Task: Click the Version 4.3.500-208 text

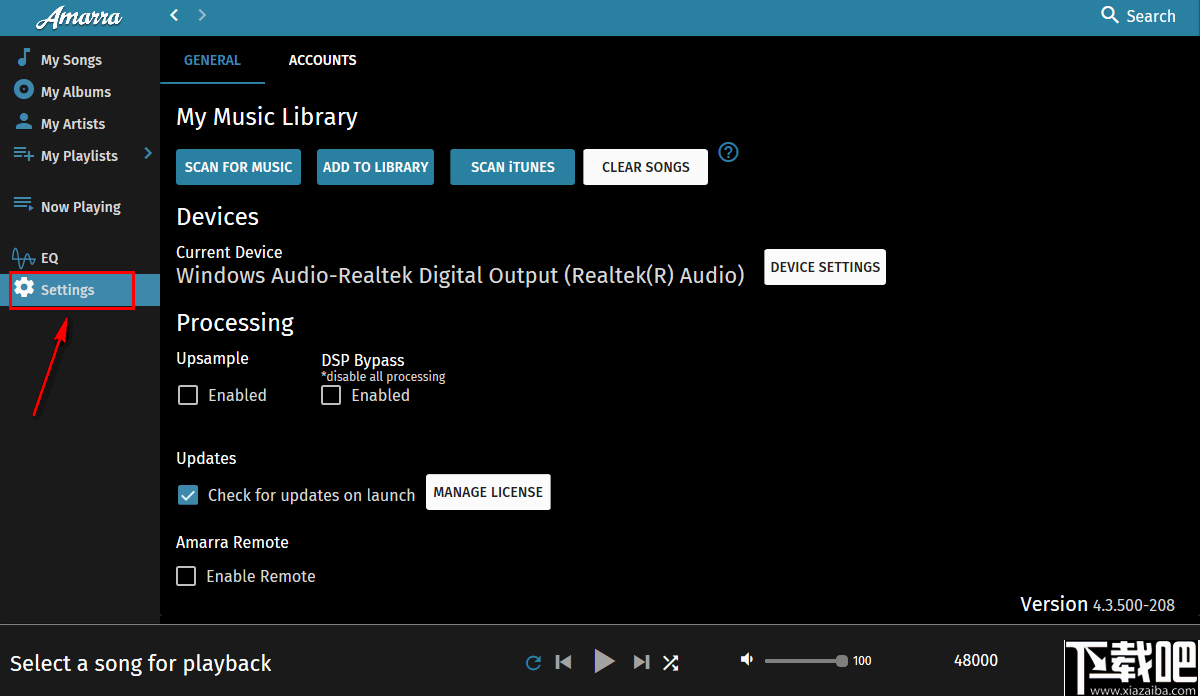Action: click(x=1097, y=604)
